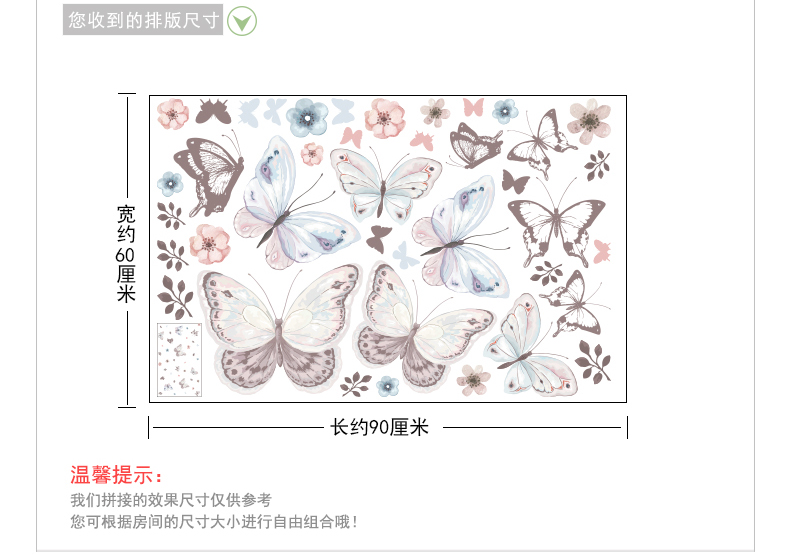Click the small pink butterfly at right edge

click(x=602, y=251)
